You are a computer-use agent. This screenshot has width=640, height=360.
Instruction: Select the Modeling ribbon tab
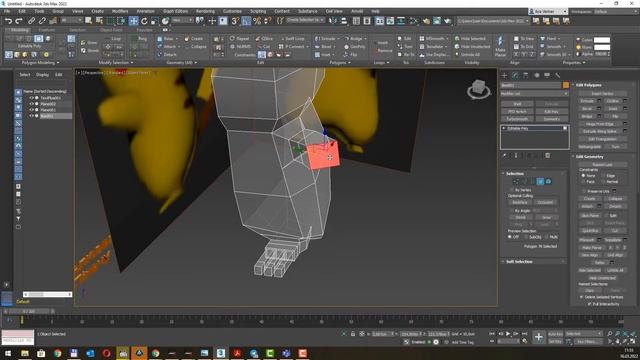tap(19, 30)
